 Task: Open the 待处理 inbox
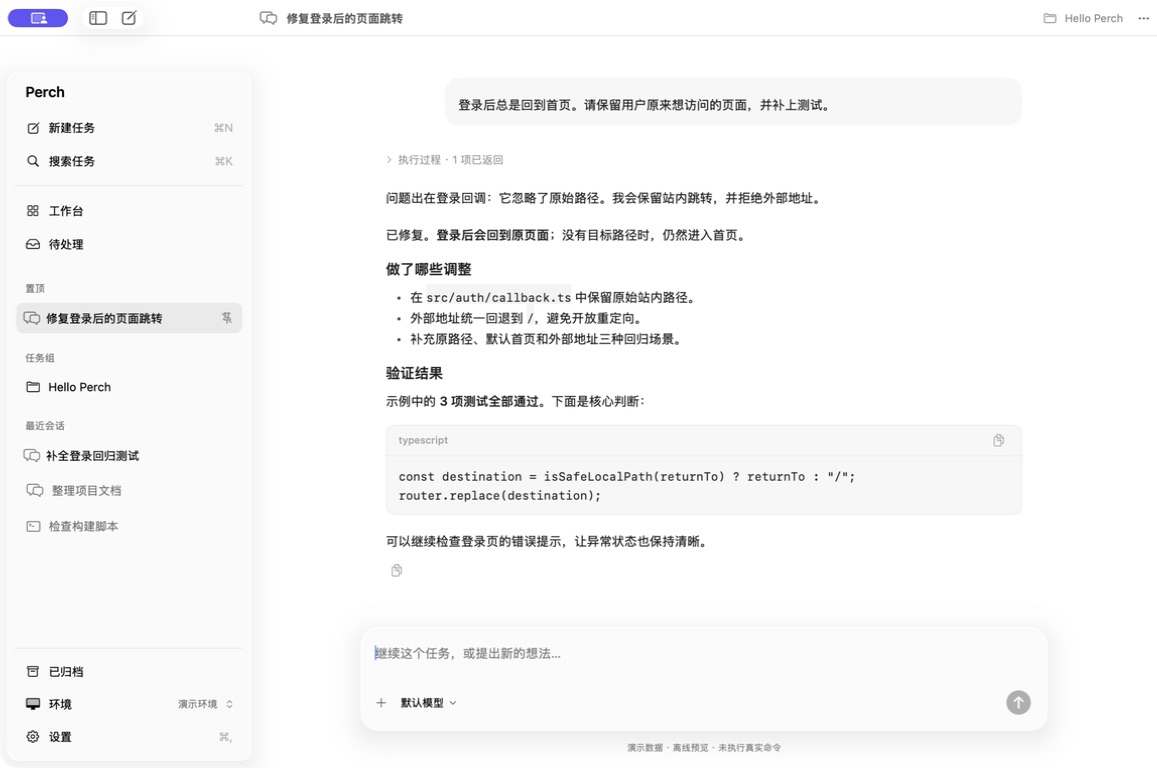click(x=129, y=244)
